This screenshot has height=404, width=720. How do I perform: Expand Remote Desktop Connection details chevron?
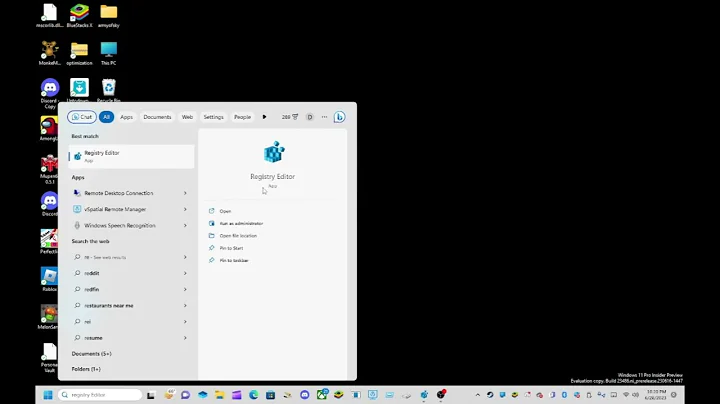[185, 193]
